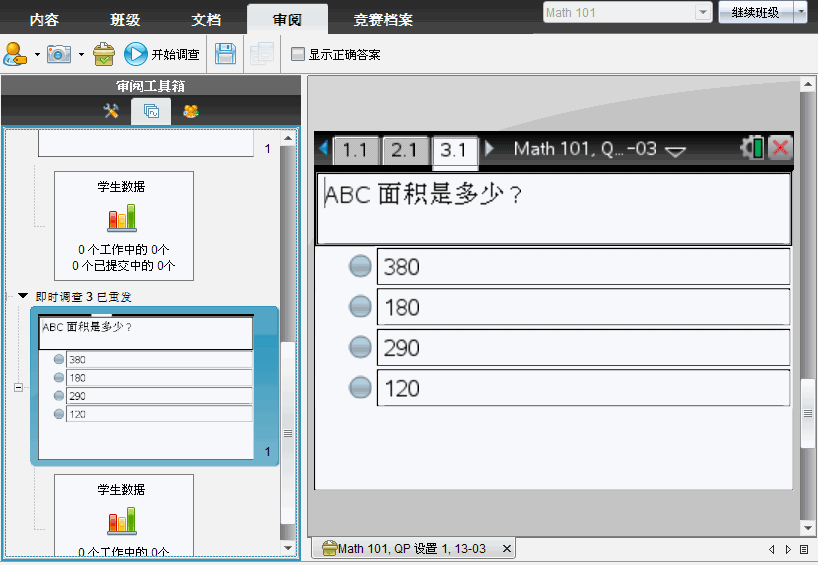This screenshot has width=818, height=565.
Task: Collapse the 即时调查 3 已重发 tree node
Action: tap(23, 296)
